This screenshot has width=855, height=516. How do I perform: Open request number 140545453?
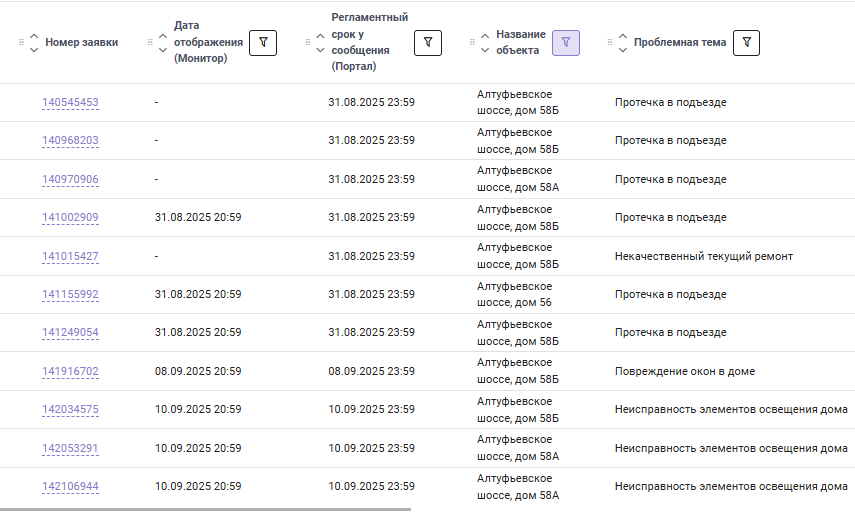click(x=70, y=102)
